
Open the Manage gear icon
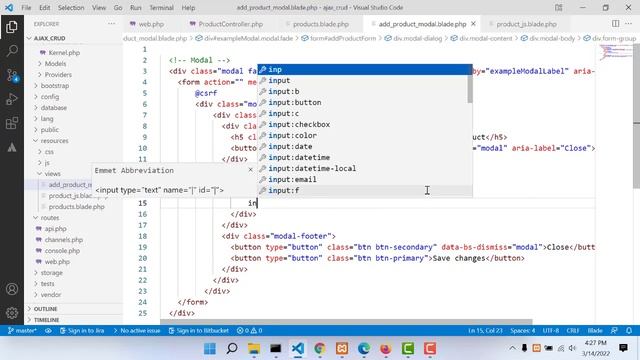point(12,313)
